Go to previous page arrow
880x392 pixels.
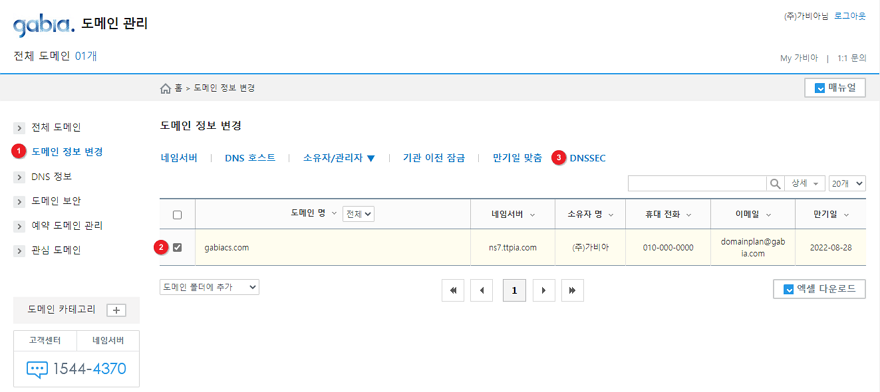[482, 290]
